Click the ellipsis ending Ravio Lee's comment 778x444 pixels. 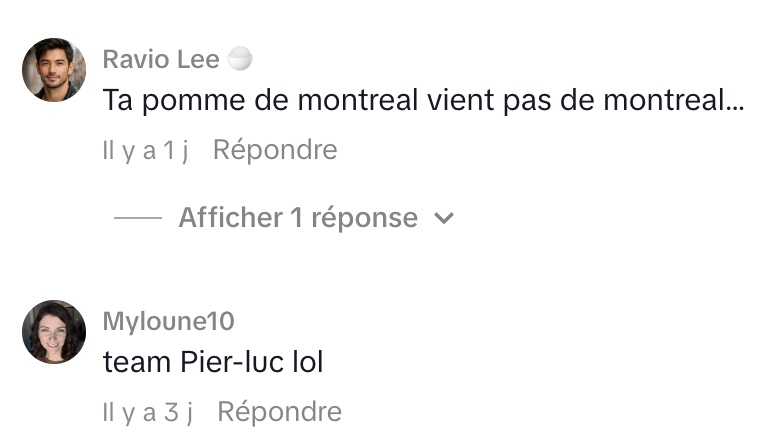[x=734, y=103]
